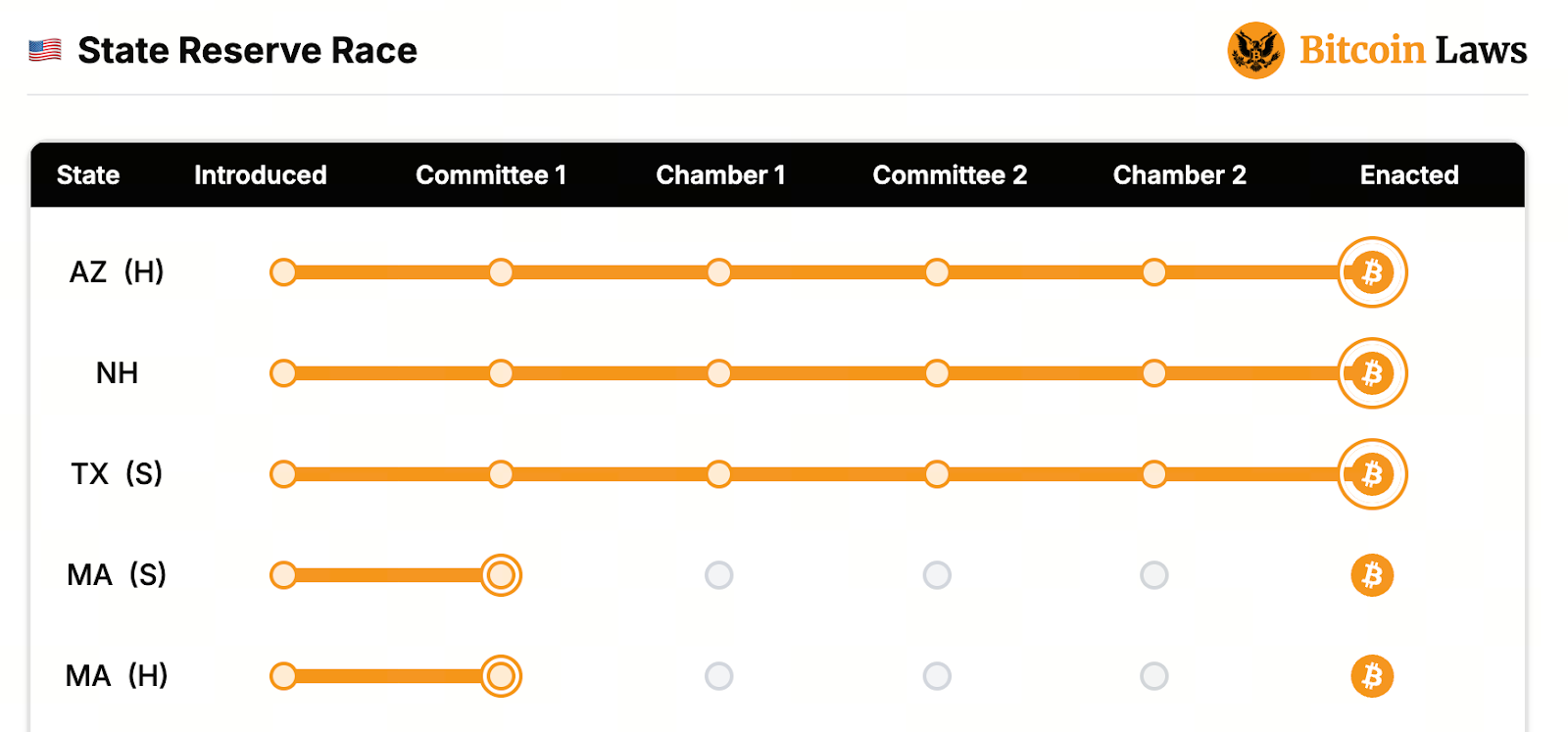Click the TX (S) enacted Bitcoin icon

pyautogui.click(x=1372, y=474)
